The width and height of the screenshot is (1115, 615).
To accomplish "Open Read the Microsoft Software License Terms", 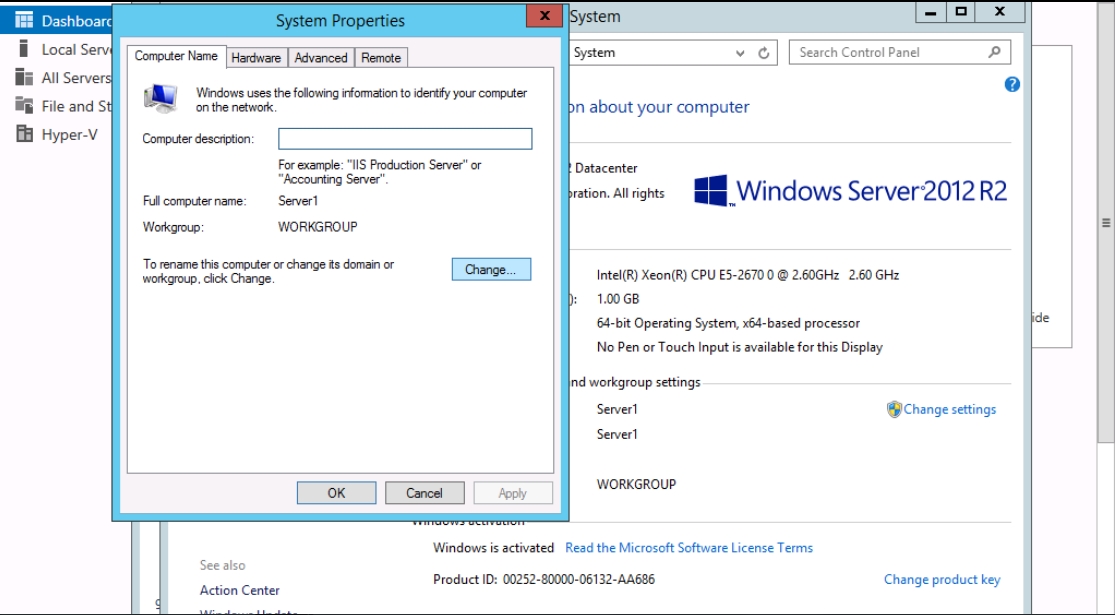I will [689, 548].
